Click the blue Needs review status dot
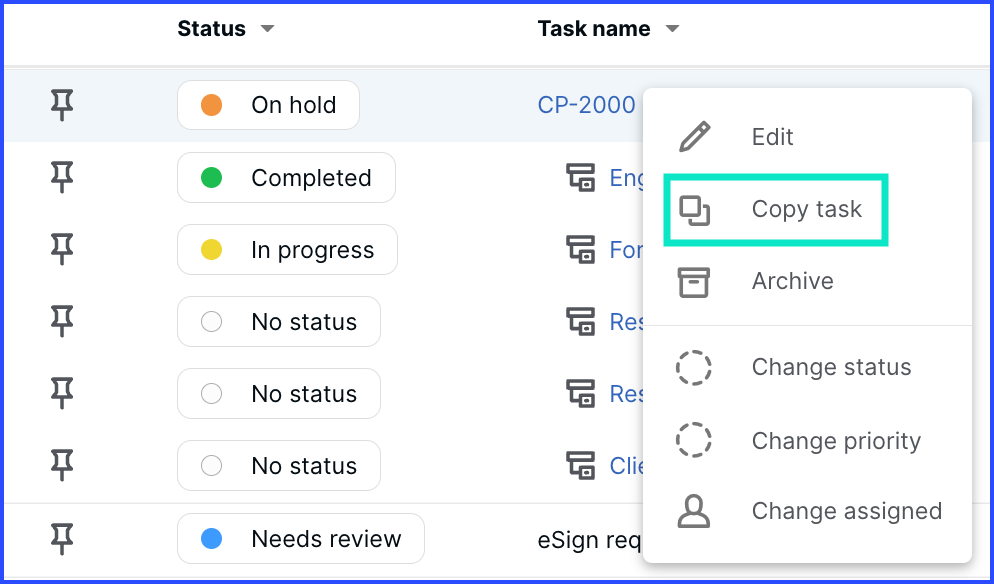This screenshot has width=994, height=584. click(x=211, y=539)
